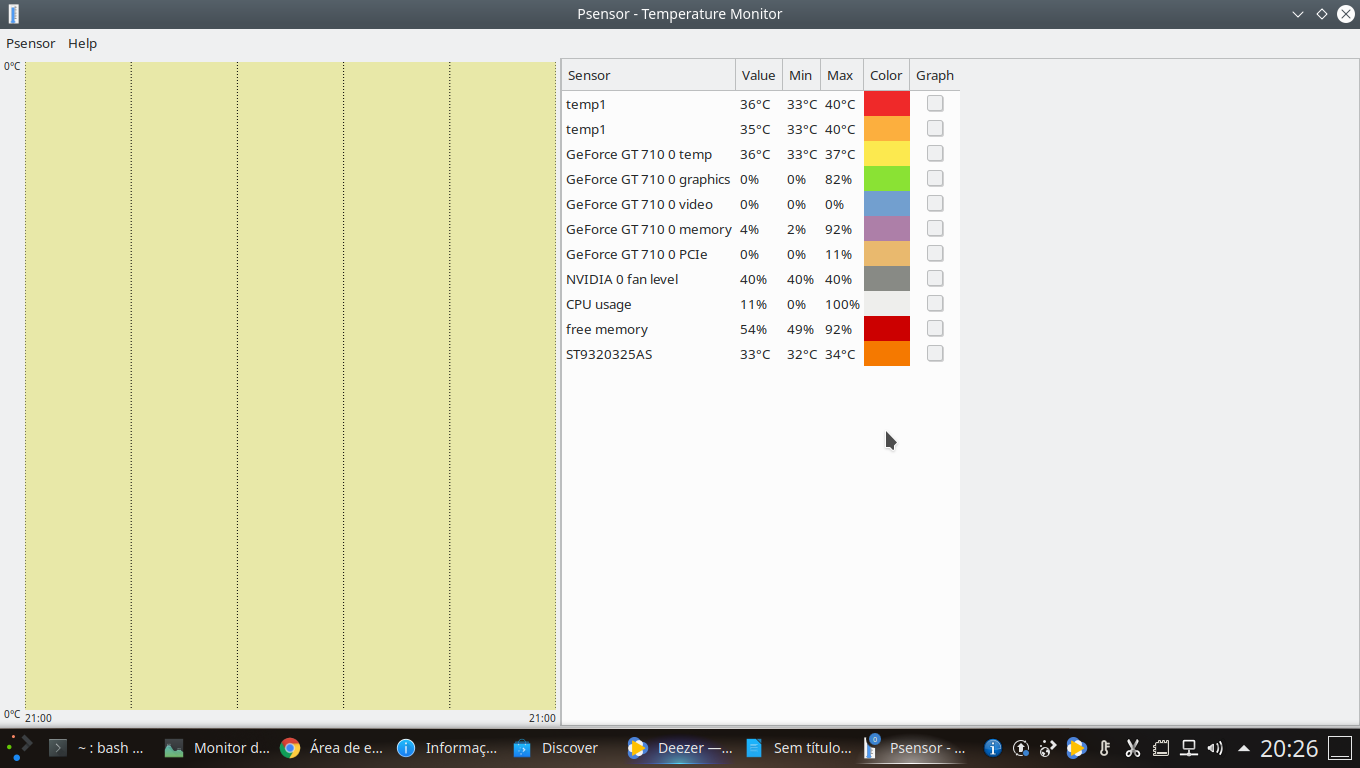Click the purple swatch for GeForce GT 710 0 memory
Viewport: 1360px width, 768px height.
pyautogui.click(x=887, y=229)
